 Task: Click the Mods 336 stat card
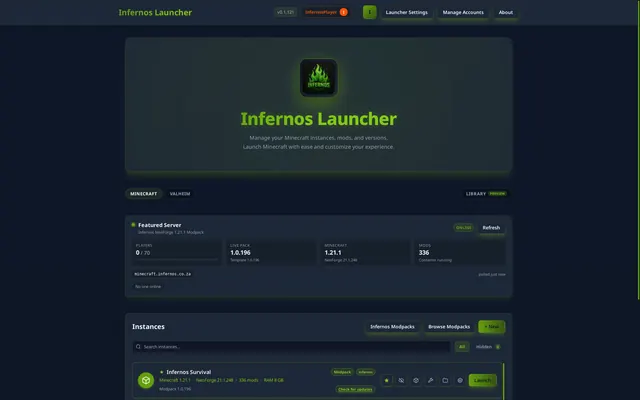click(460, 253)
